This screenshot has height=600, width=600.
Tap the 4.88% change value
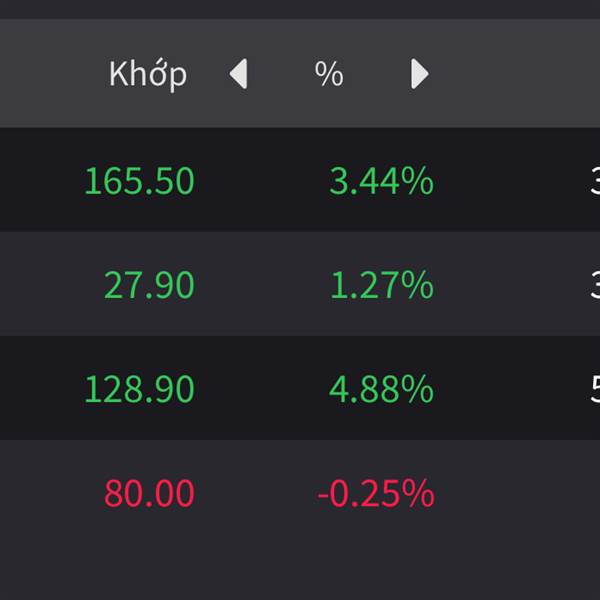coord(381,389)
